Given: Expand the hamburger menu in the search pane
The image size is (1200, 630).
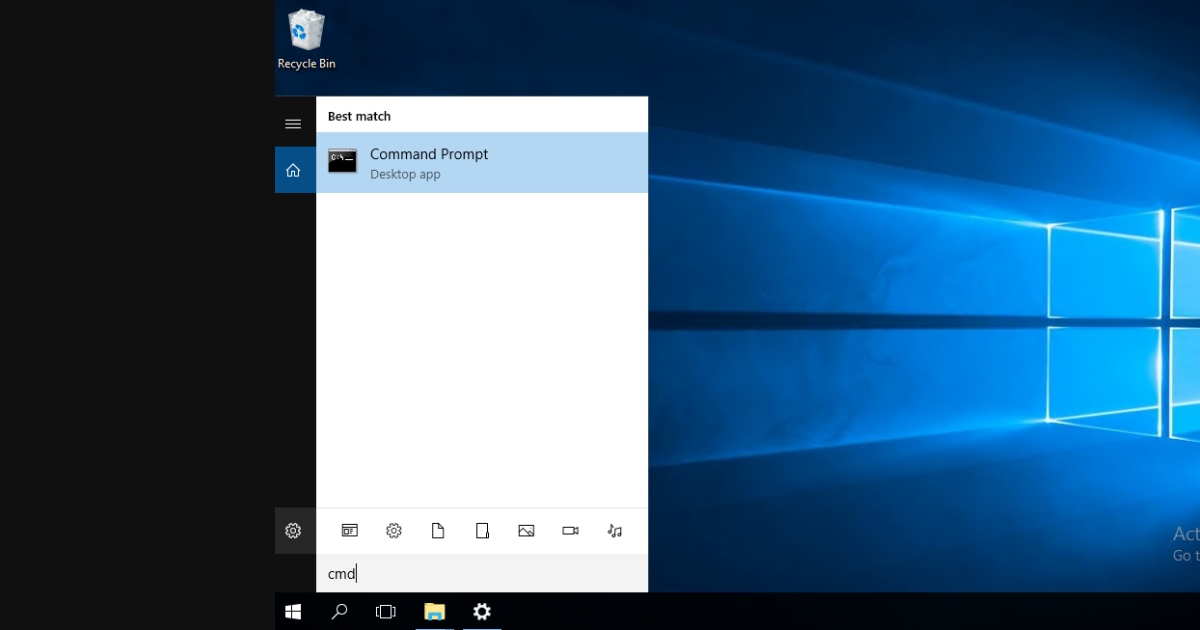Looking at the screenshot, I should tap(293, 123).
